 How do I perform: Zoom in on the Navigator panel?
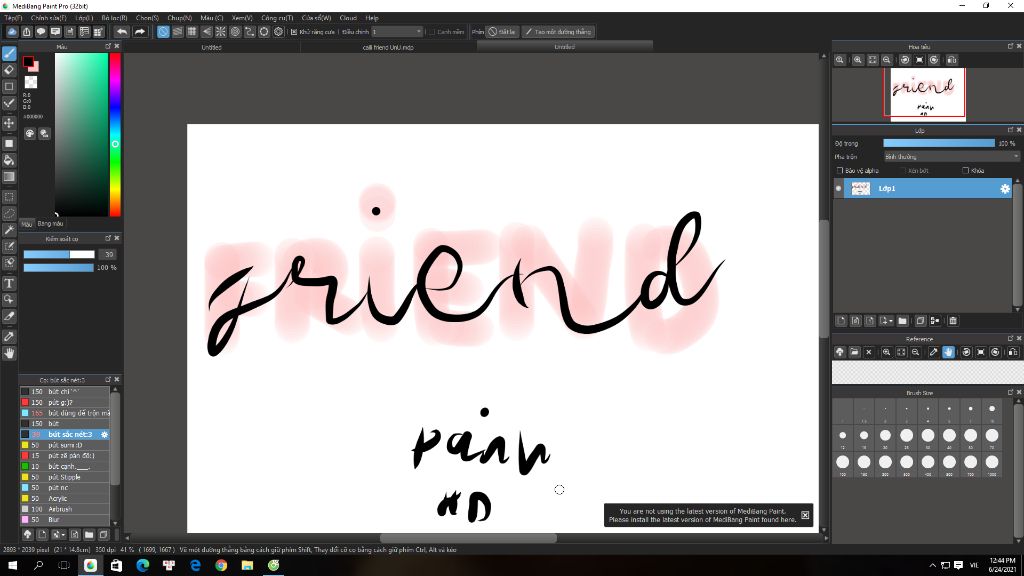point(857,60)
